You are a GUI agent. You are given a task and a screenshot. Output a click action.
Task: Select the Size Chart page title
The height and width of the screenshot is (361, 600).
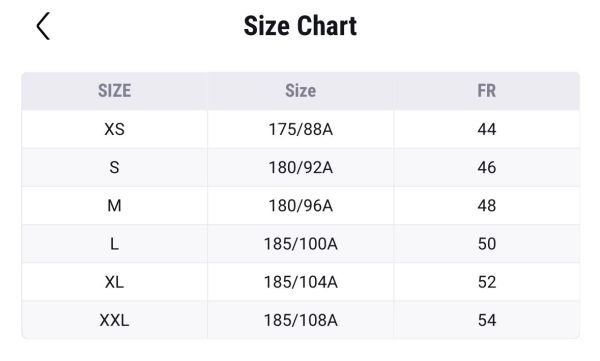300,26
